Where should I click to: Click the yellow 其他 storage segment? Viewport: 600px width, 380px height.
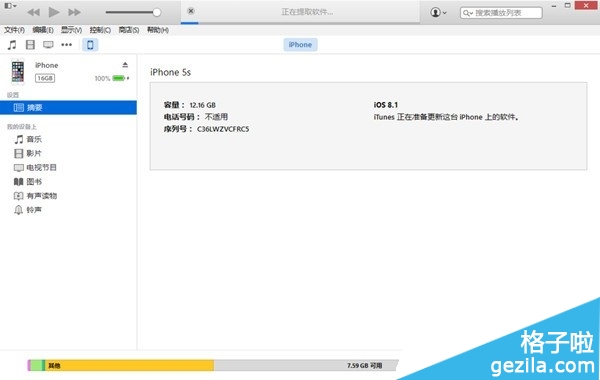click(x=130, y=365)
